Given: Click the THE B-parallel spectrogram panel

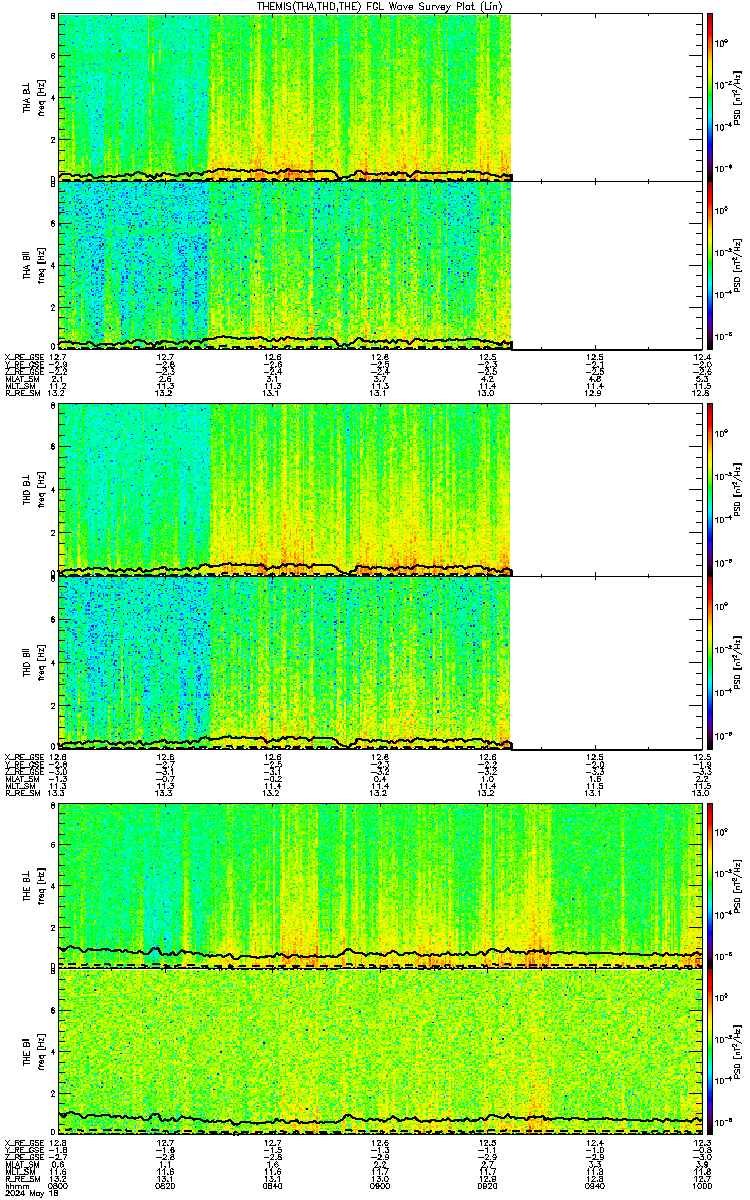Looking at the screenshot, I should click(x=380, y=1053).
